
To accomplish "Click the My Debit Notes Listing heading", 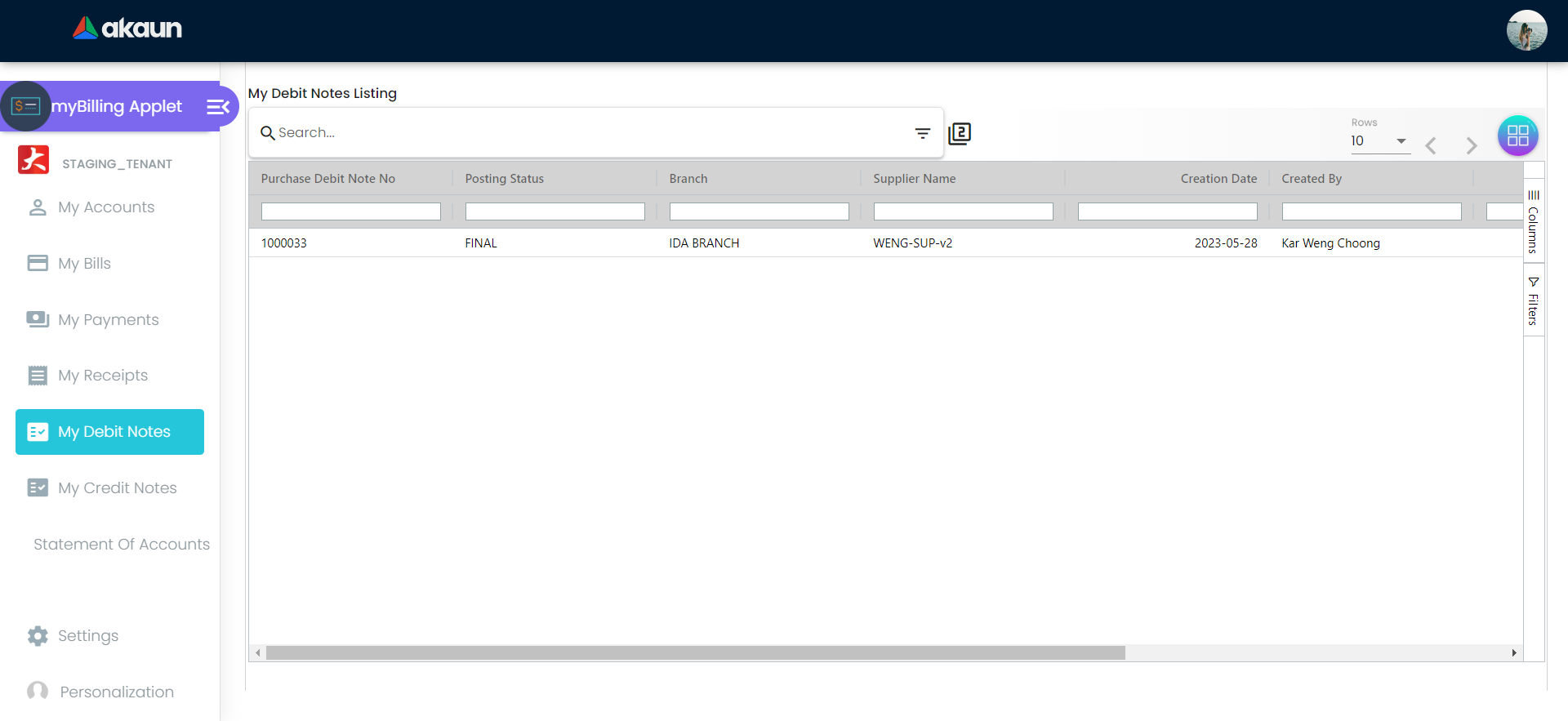I will [x=323, y=93].
